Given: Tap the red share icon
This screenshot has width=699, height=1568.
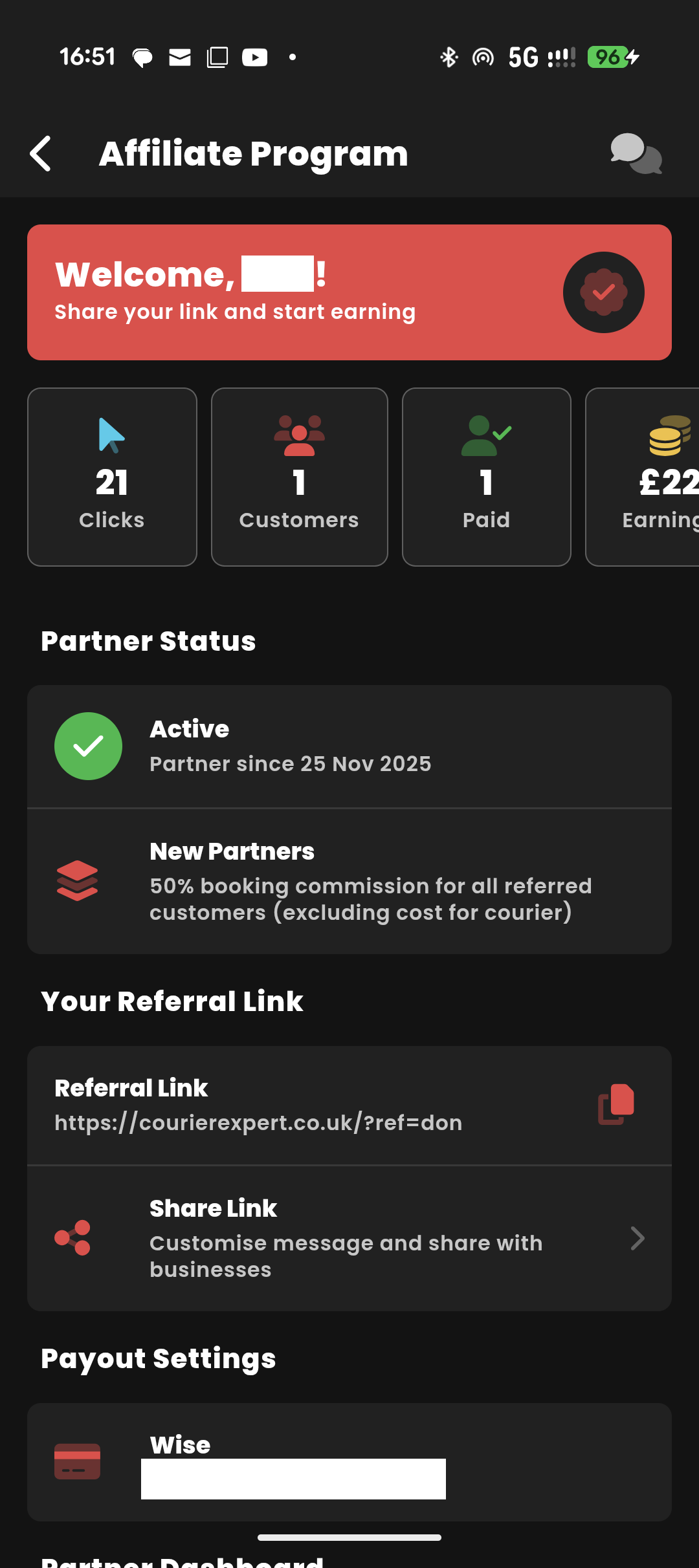Looking at the screenshot, I should point(73,1238).
